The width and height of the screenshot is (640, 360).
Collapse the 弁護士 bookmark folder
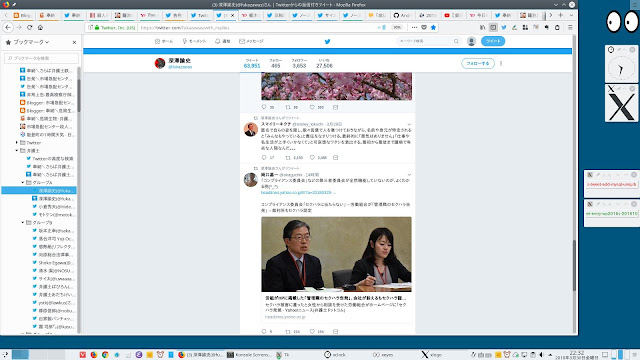17,151
